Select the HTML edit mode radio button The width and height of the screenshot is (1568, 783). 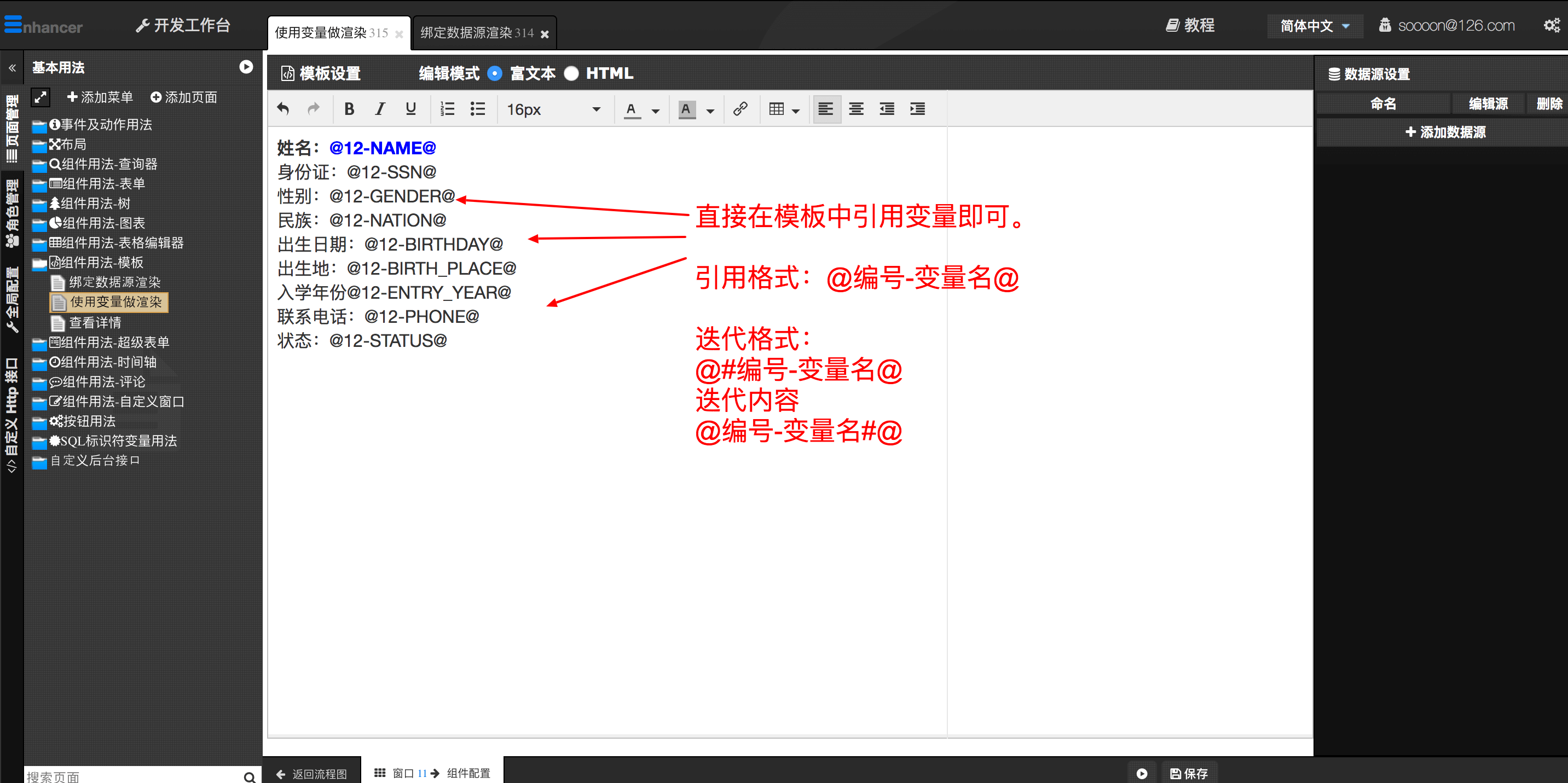(x=571, y=74)
